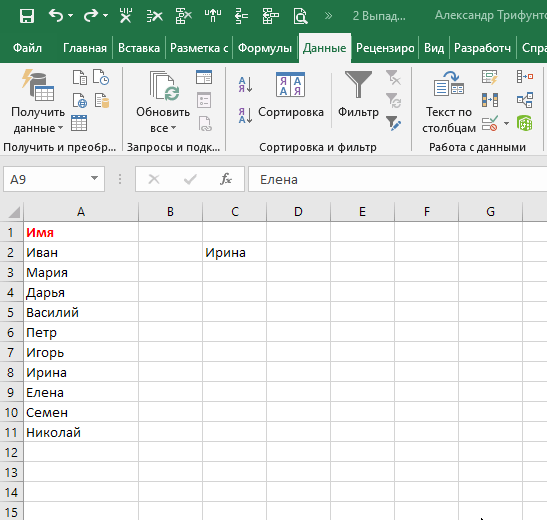
Task: Sort column A to Я ascending
Action: (x=245, y=84)
